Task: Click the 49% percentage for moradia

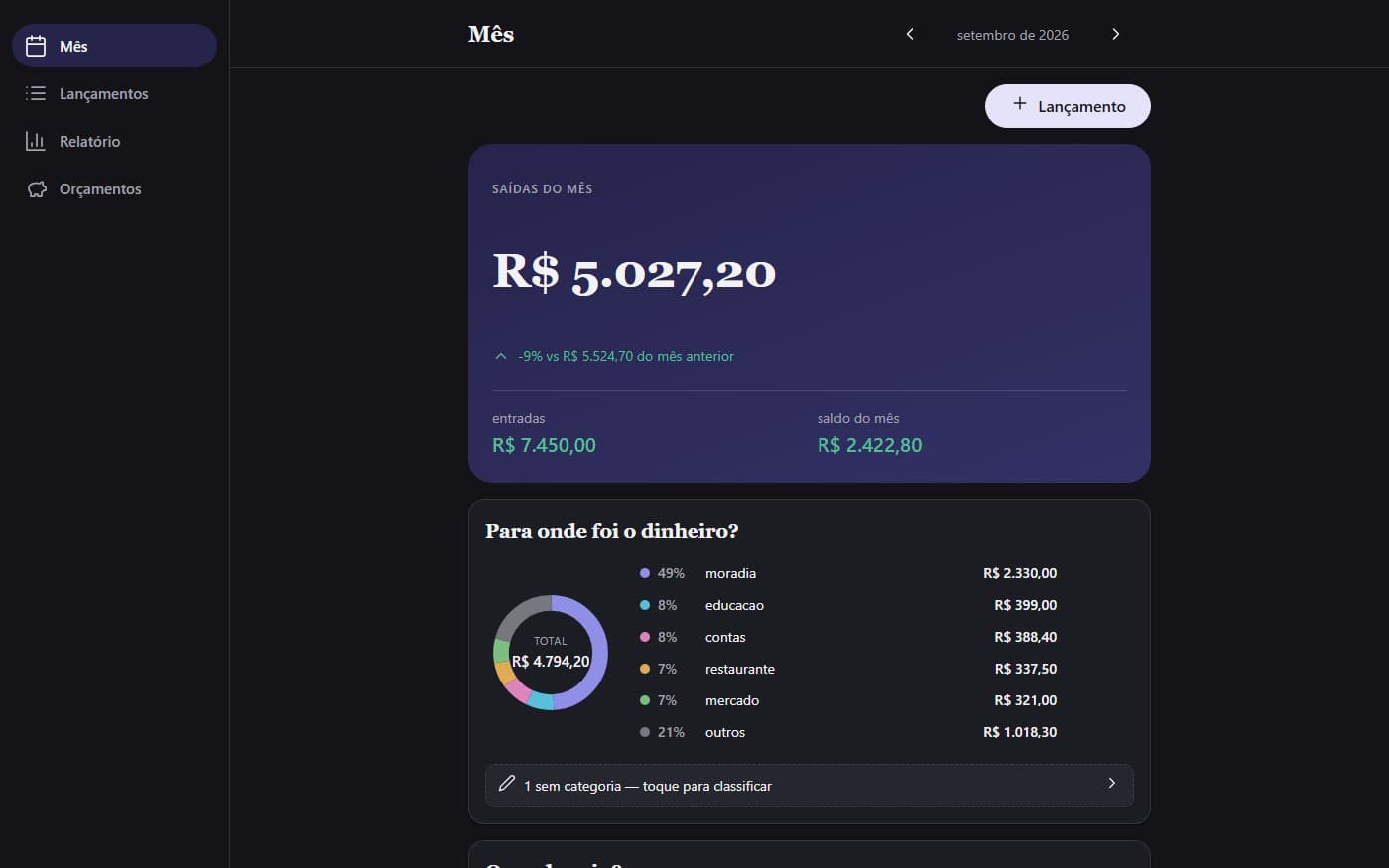Action: (x=671, y=573)
